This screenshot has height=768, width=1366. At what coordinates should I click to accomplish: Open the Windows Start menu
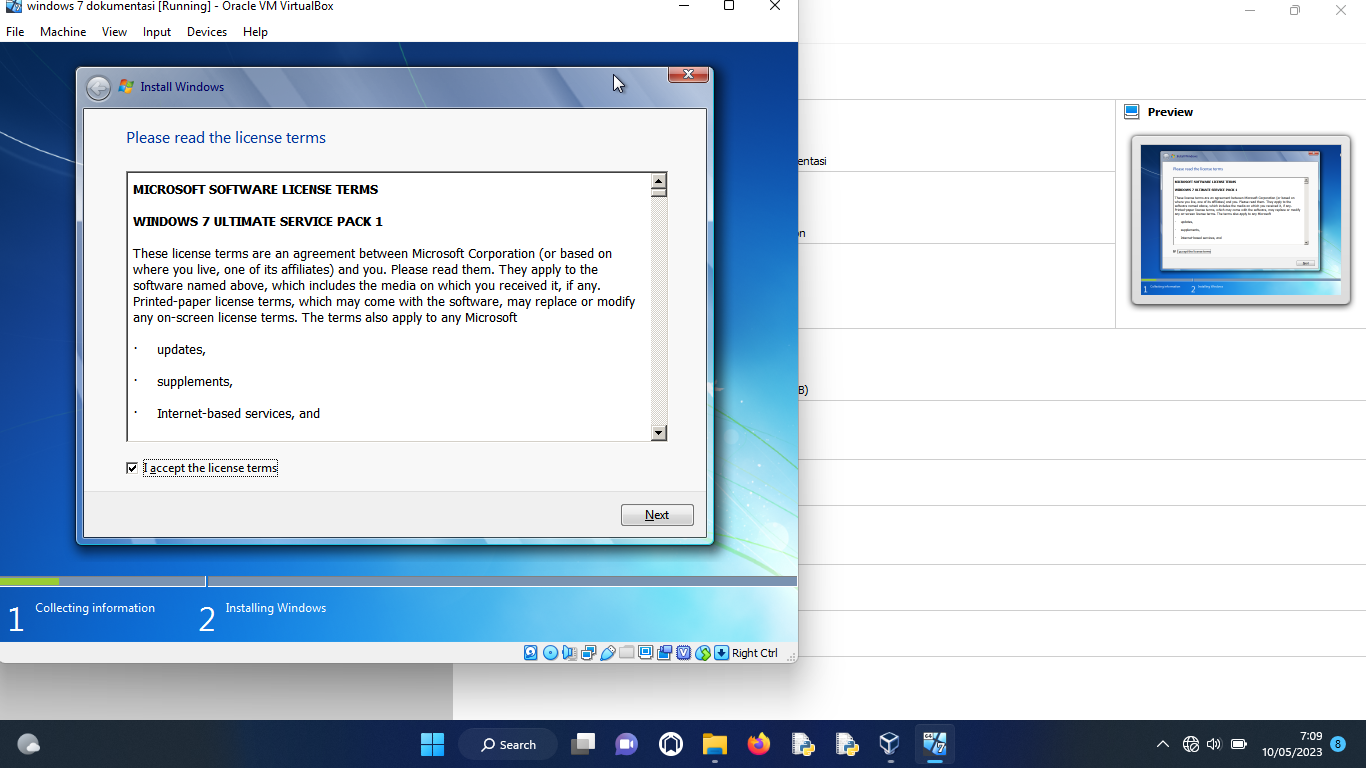(x=432, y=744)
